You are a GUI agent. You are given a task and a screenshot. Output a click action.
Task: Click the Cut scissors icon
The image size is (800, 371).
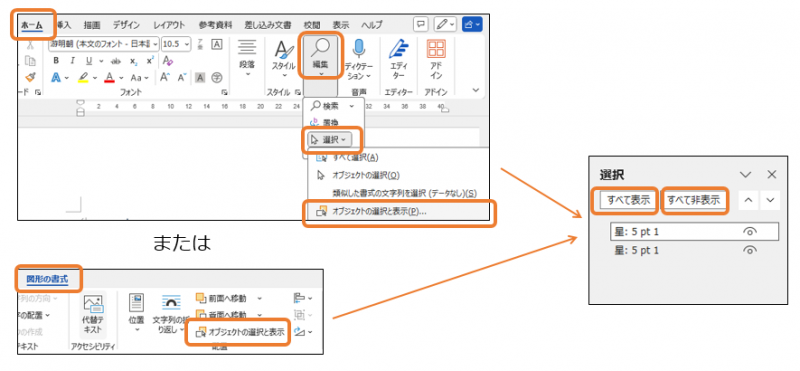(x=31, y=46)
